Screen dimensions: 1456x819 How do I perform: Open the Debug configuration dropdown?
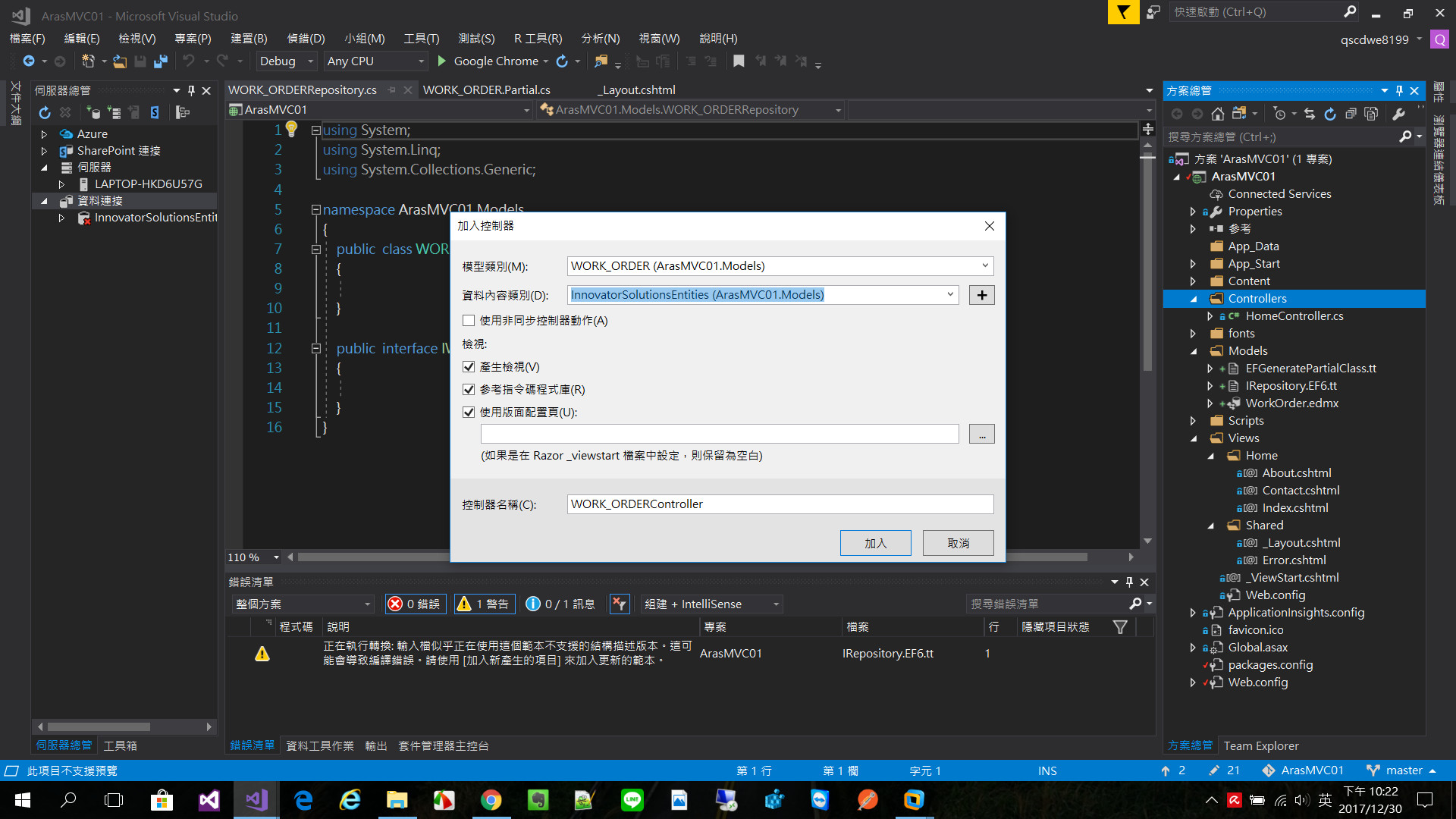tap(310, 61)
